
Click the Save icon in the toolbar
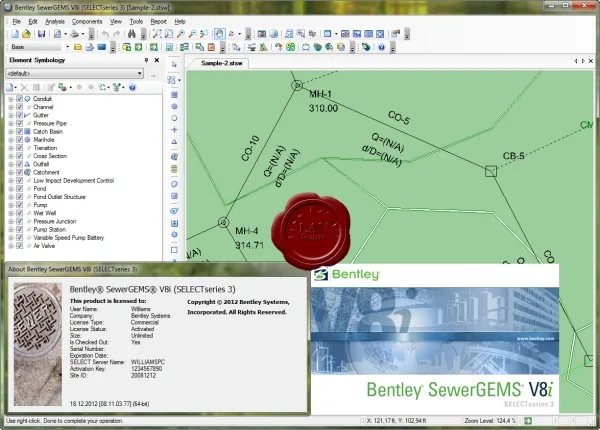coord(41,34)
